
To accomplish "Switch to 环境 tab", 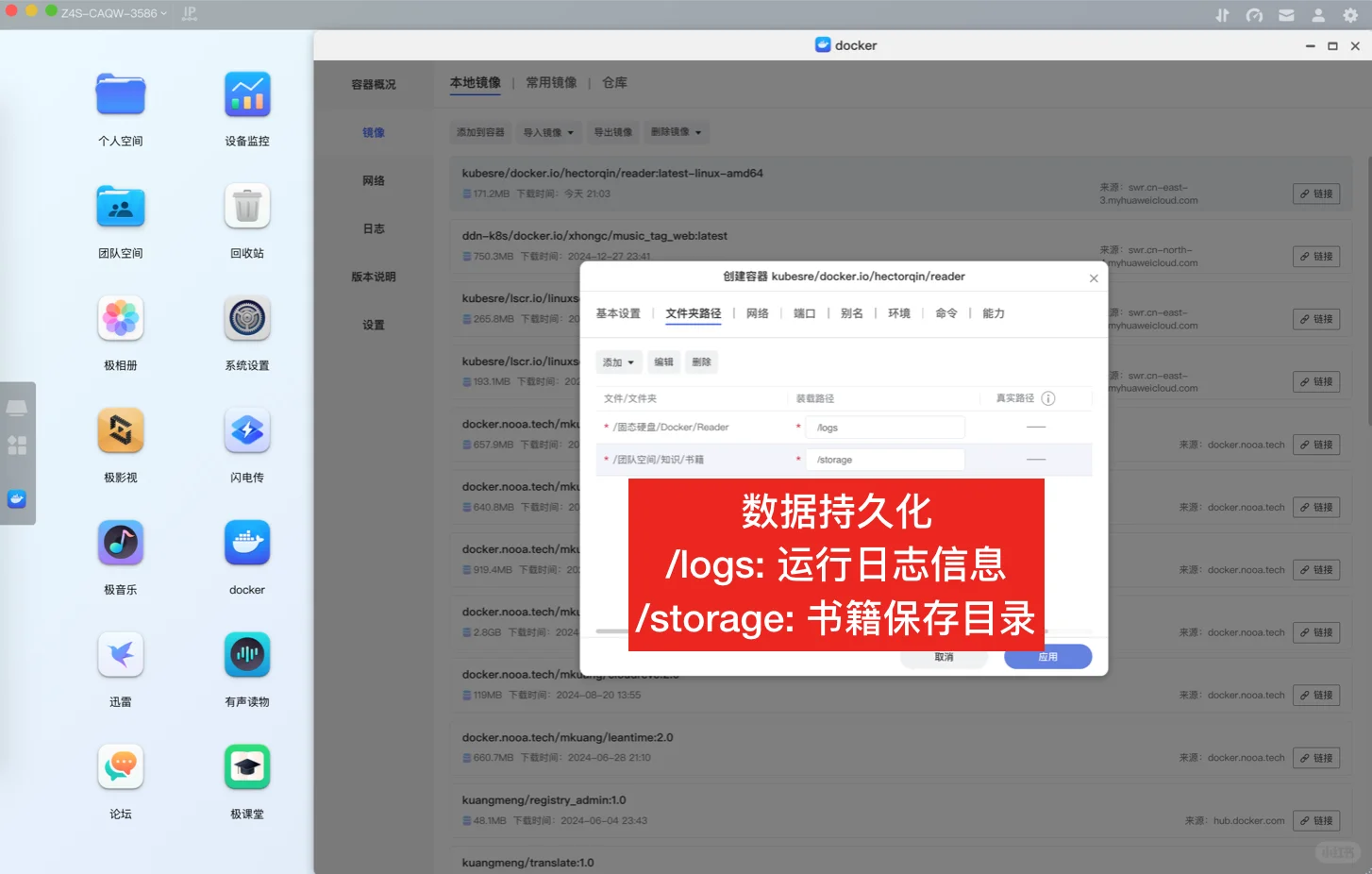I will (899, 313).
